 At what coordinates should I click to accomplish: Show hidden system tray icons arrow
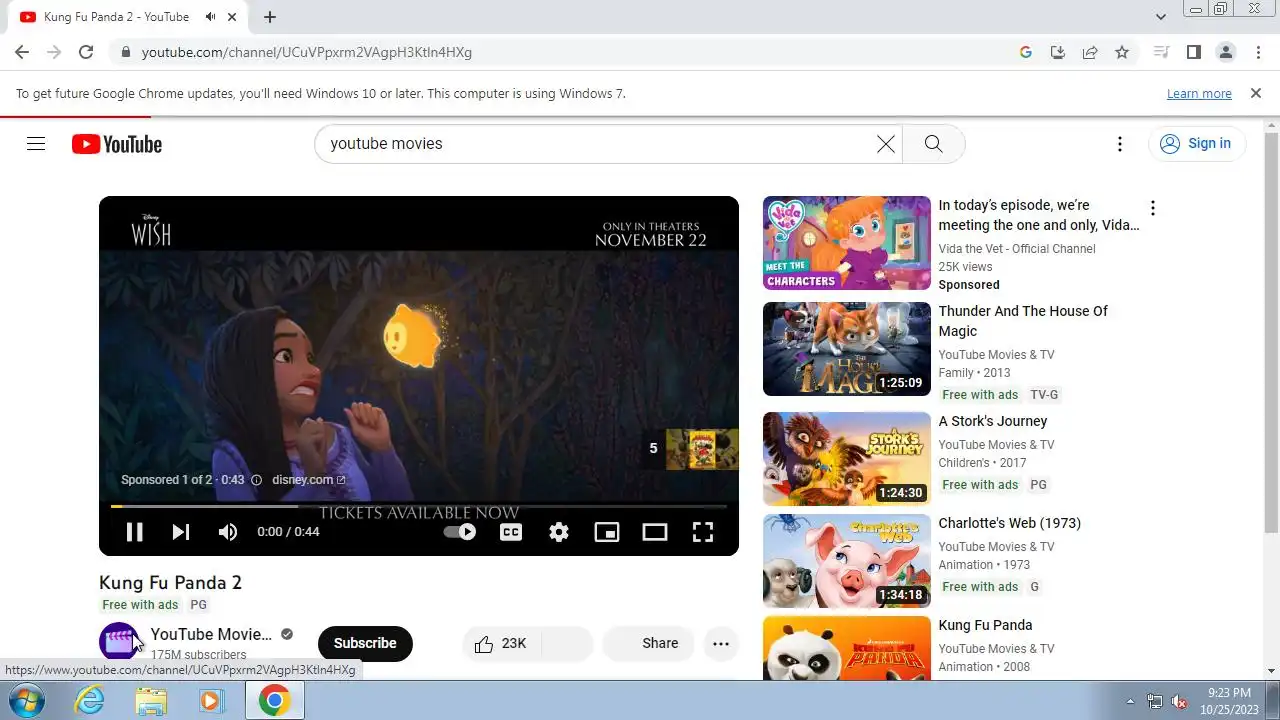click(1130, 701)
